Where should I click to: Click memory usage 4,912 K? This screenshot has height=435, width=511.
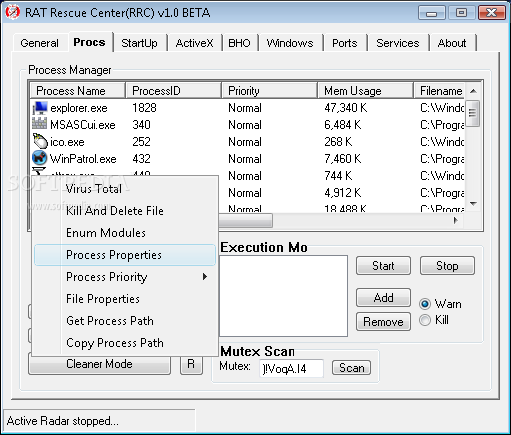[x=343, y=193]
